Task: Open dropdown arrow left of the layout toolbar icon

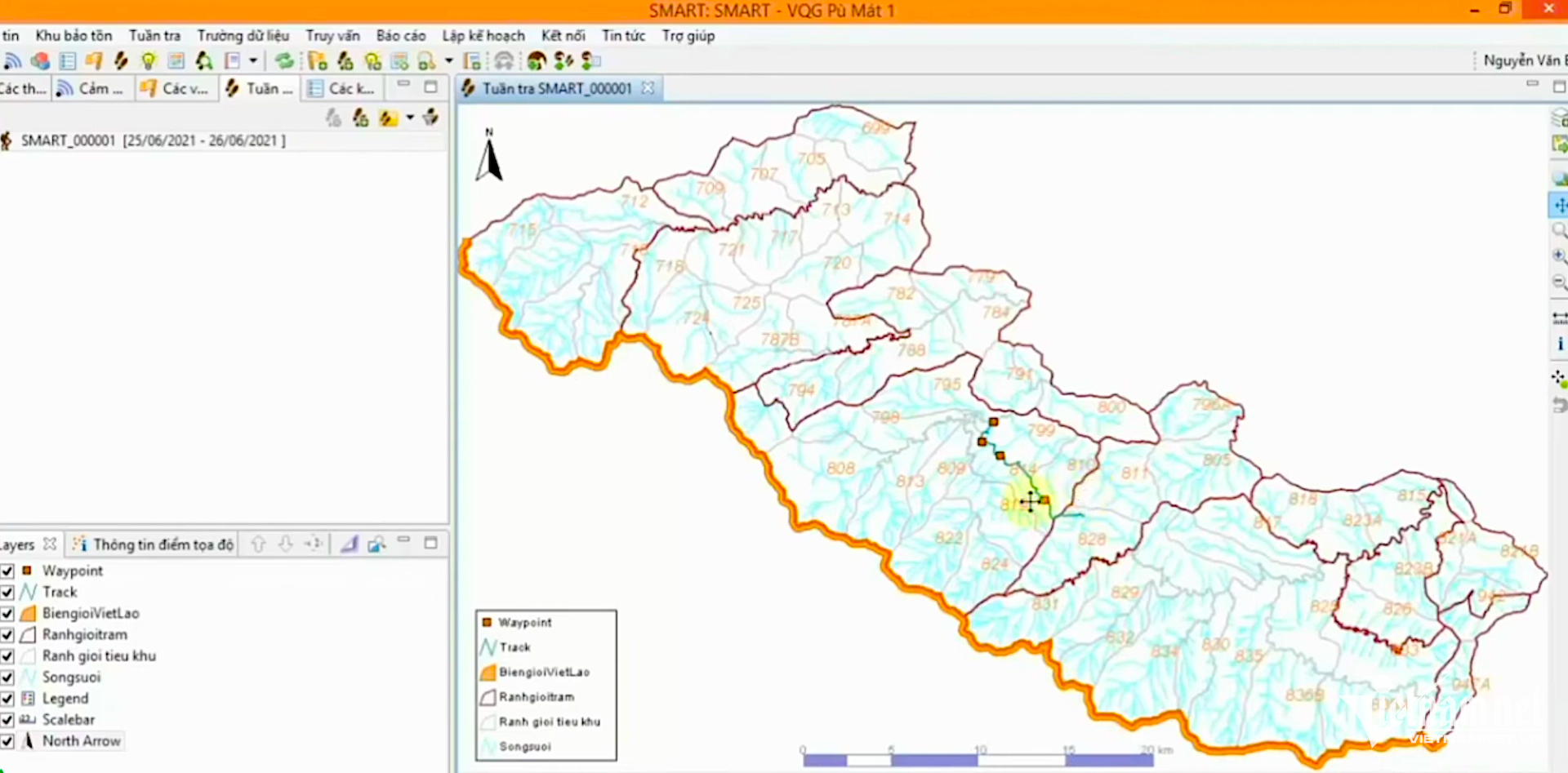Action: click(448, 61)
